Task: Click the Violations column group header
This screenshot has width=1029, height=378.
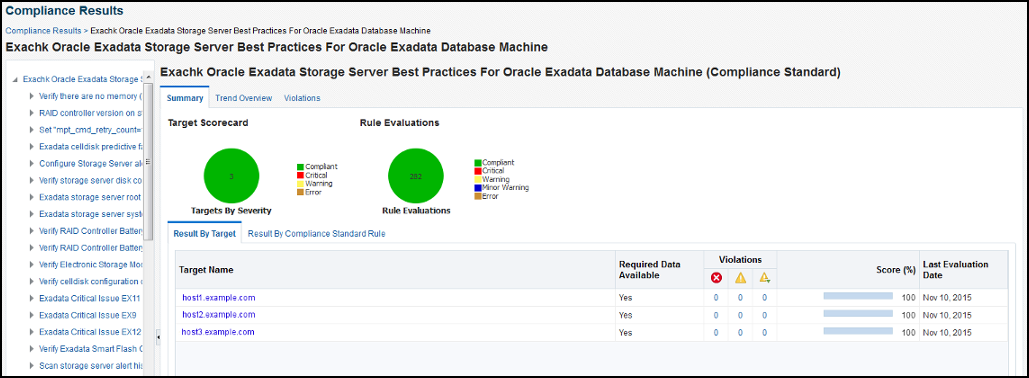Action: 740,260
